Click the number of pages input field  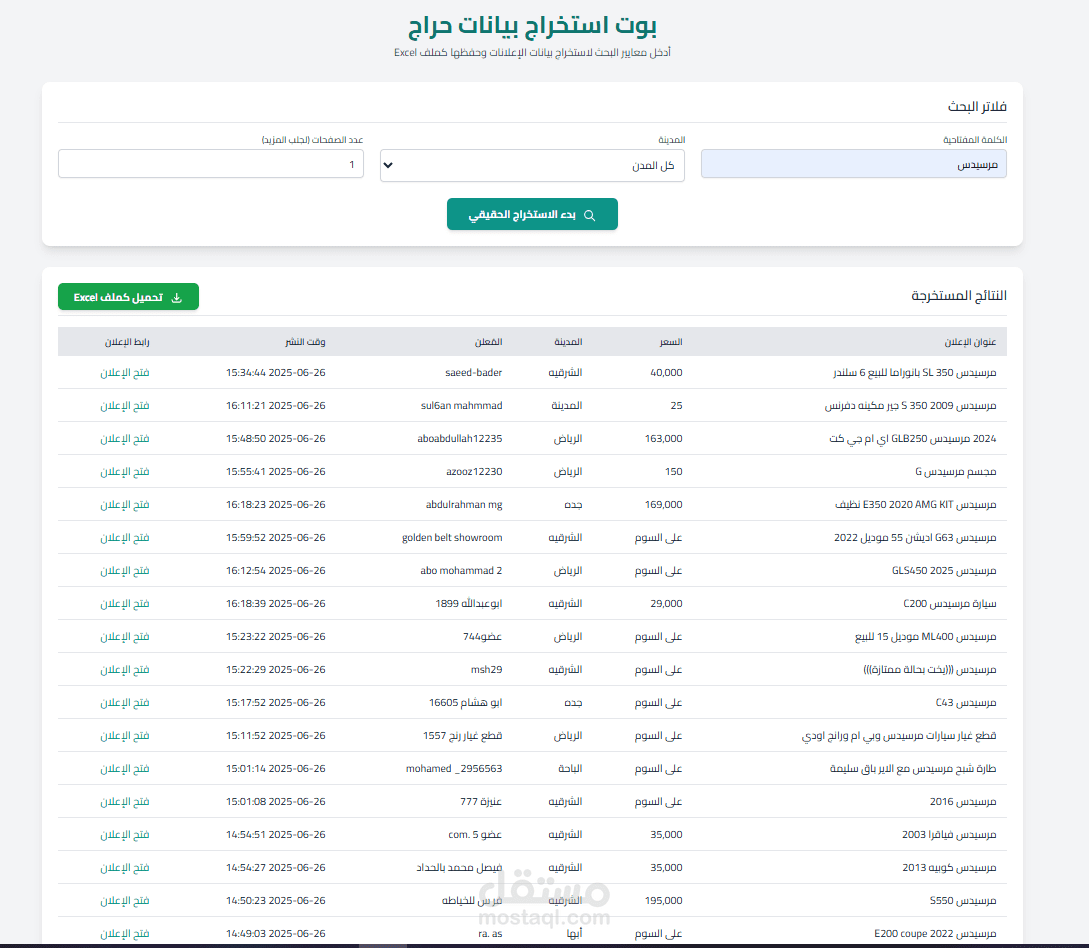coord(211,164)
